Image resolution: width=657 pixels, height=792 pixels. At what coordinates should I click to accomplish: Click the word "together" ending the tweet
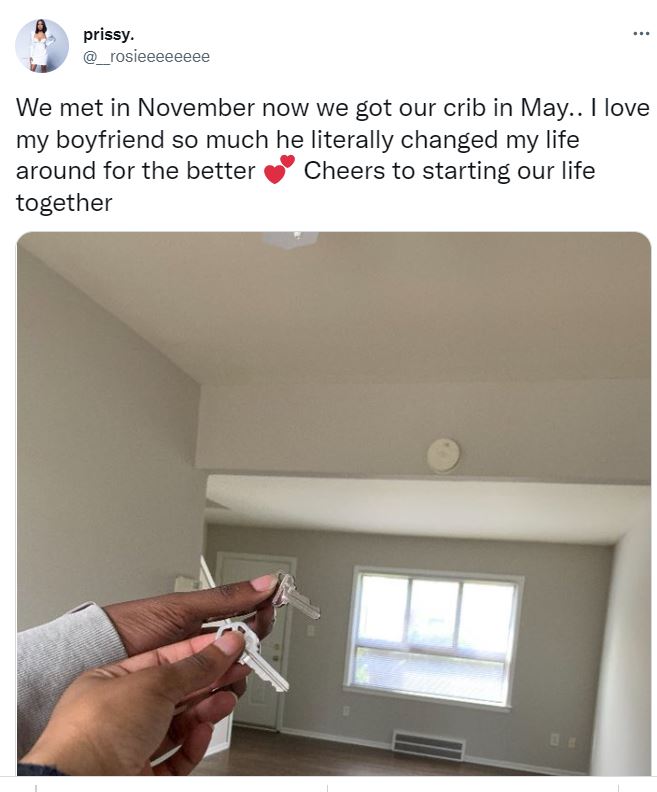(64, 203)
